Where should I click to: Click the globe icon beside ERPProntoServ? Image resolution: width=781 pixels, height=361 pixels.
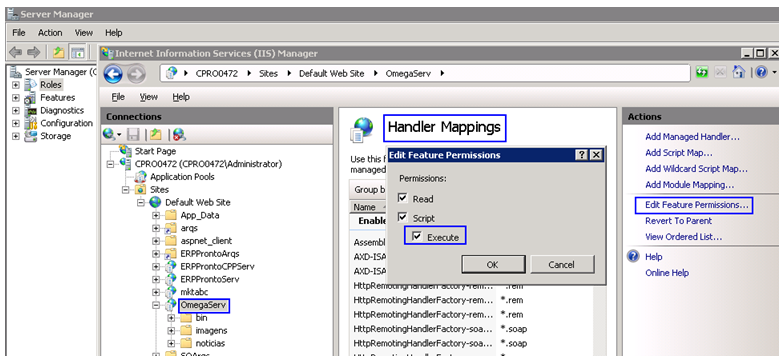click(171, 279)
